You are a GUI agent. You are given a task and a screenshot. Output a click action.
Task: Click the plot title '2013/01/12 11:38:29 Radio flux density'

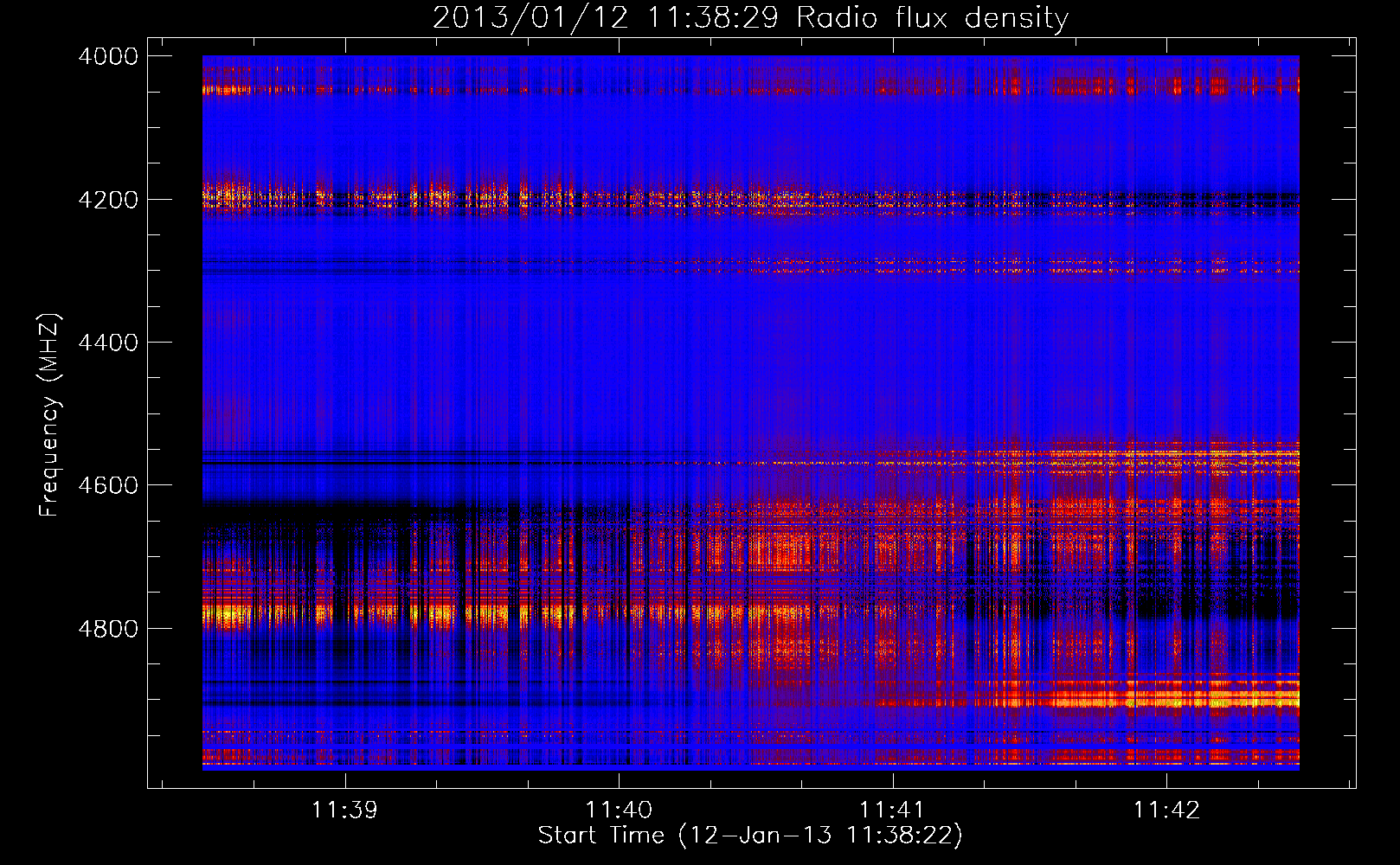(x=751, y=17)
